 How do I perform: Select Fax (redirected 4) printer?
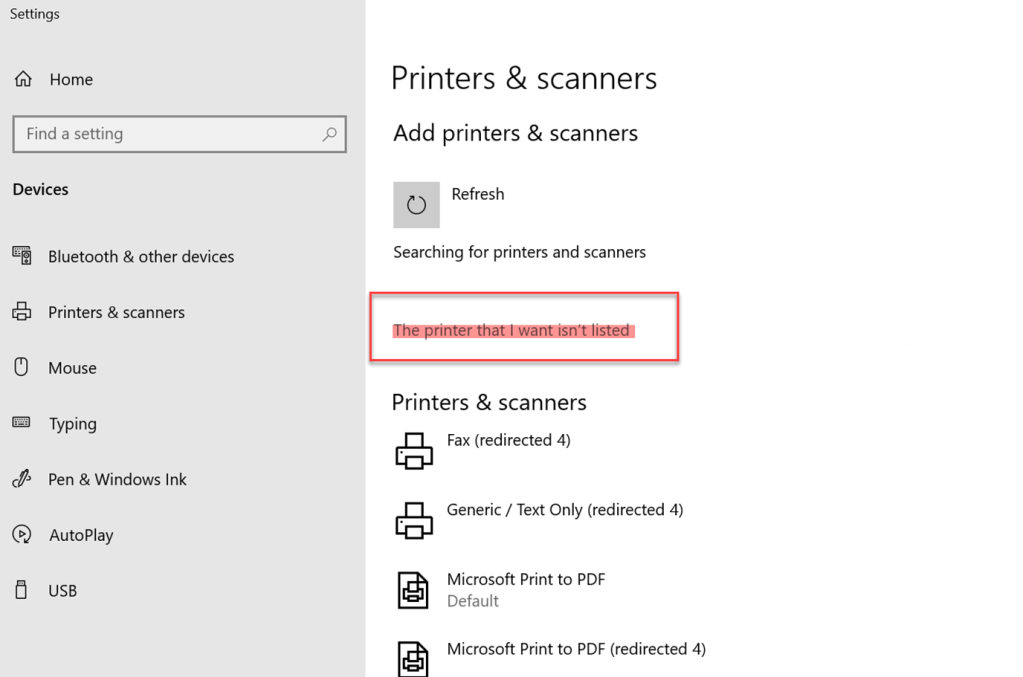(x=508, y=440)
